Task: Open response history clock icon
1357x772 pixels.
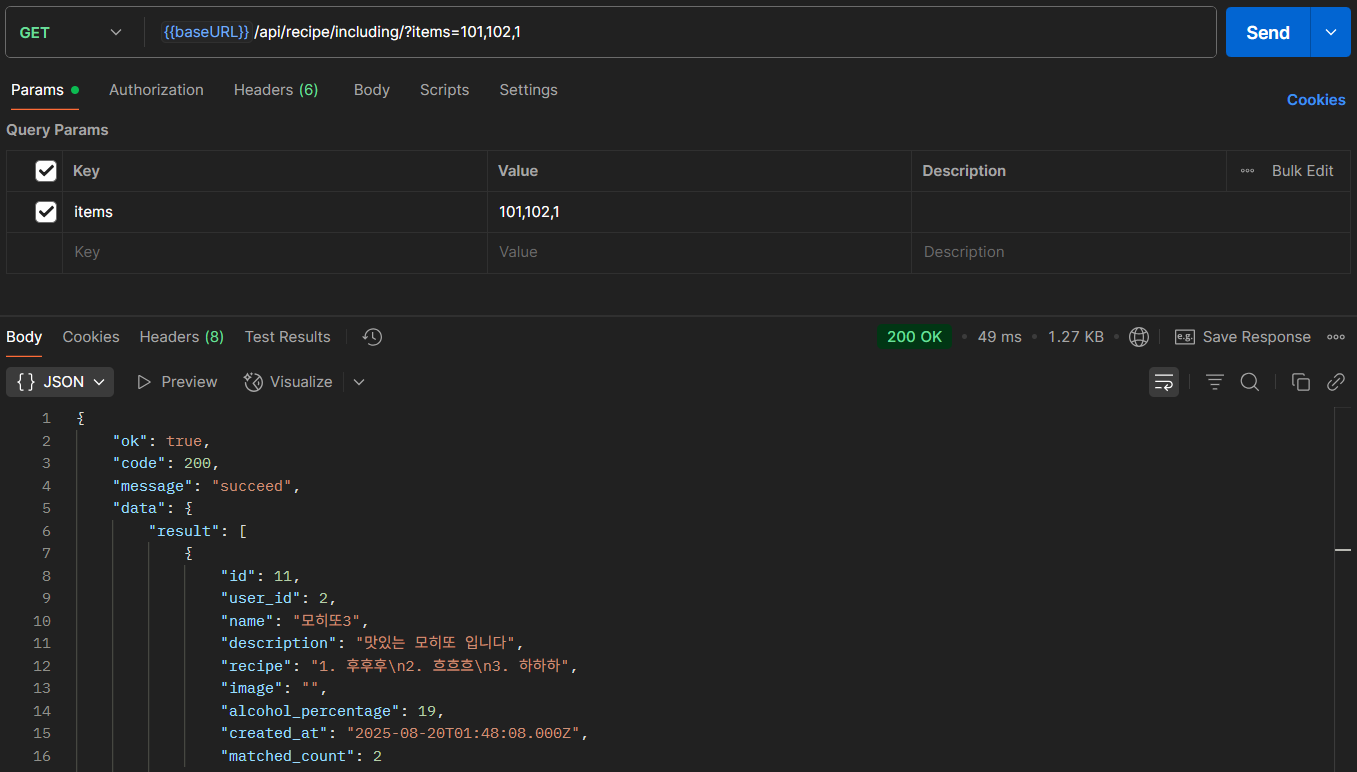Action: coord(372,337)
